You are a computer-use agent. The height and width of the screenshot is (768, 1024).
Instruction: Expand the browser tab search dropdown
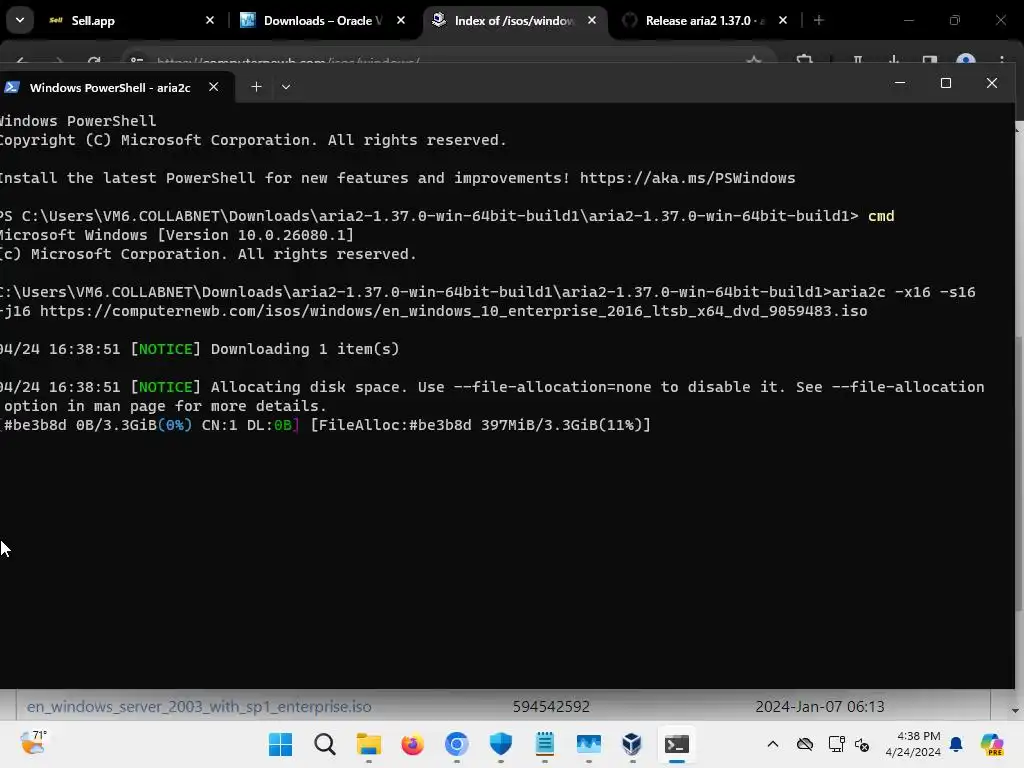pyautogui.click(x=20, y=20)
